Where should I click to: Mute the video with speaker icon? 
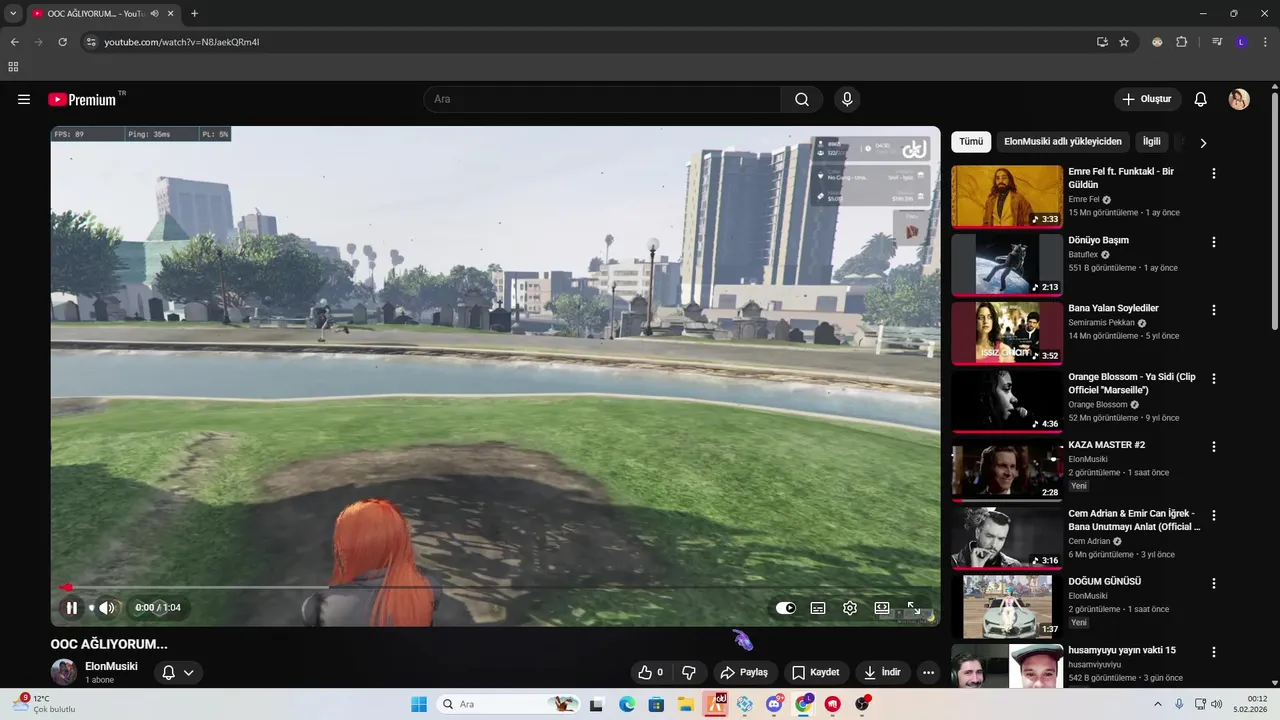click(107, 608)
